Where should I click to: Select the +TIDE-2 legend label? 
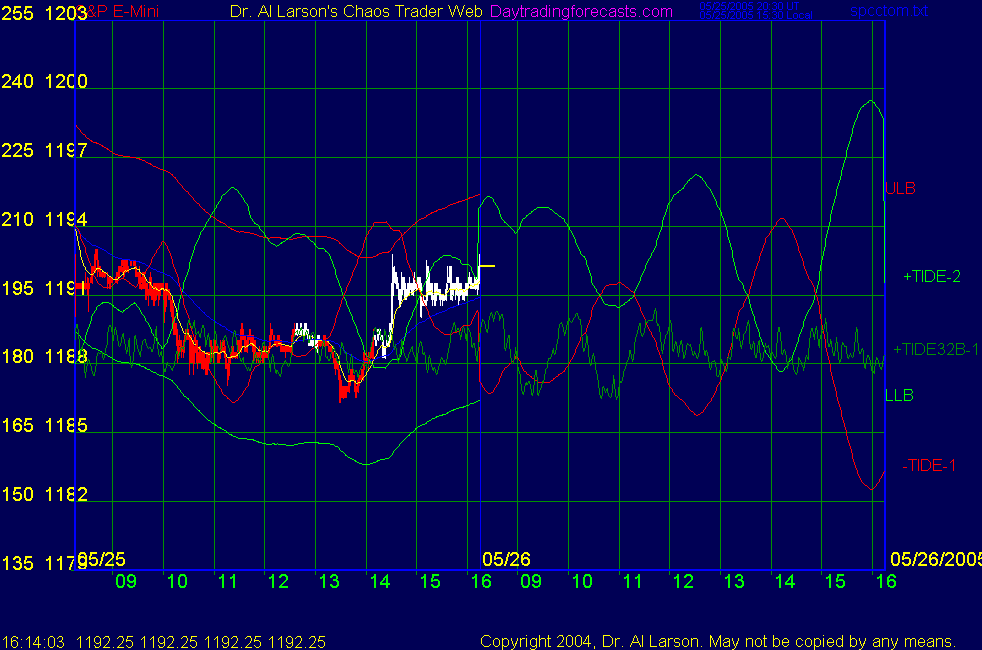tap(931, 276)
